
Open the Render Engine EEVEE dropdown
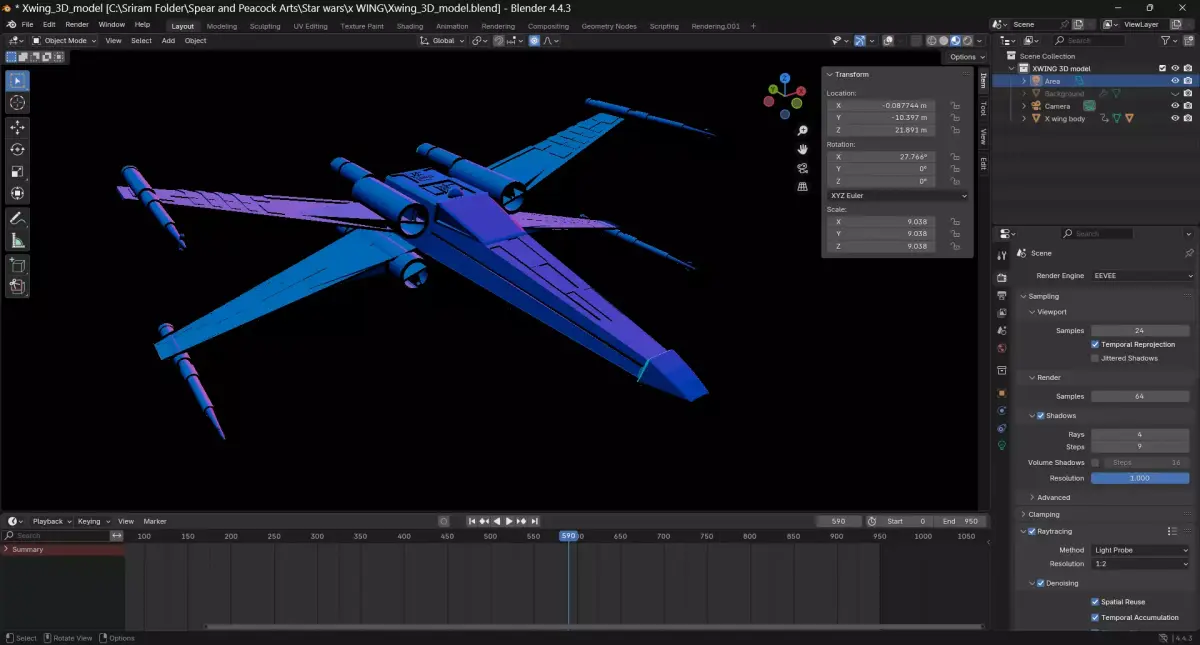tap(1143, 275)
